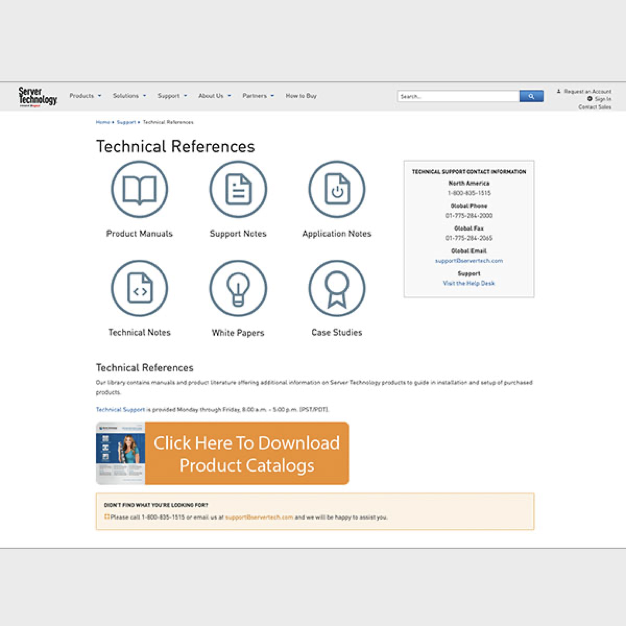Image resolution: width=626 pixels, height=626 pixels.
Task: Follow the Visit the Help Desk link
Action: pos(469,283)
